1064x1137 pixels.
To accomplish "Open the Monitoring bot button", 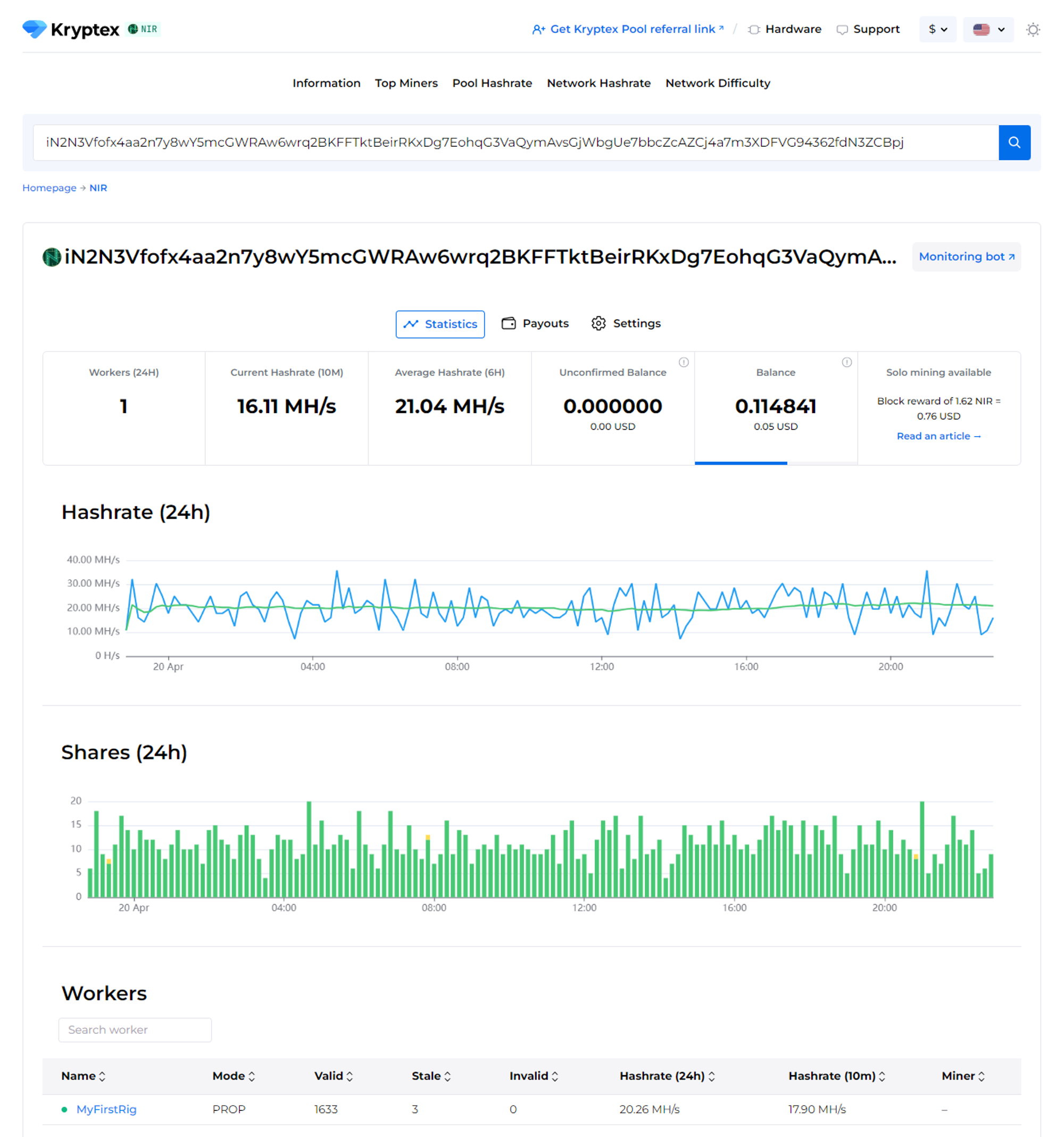I will tap(966, 257).
